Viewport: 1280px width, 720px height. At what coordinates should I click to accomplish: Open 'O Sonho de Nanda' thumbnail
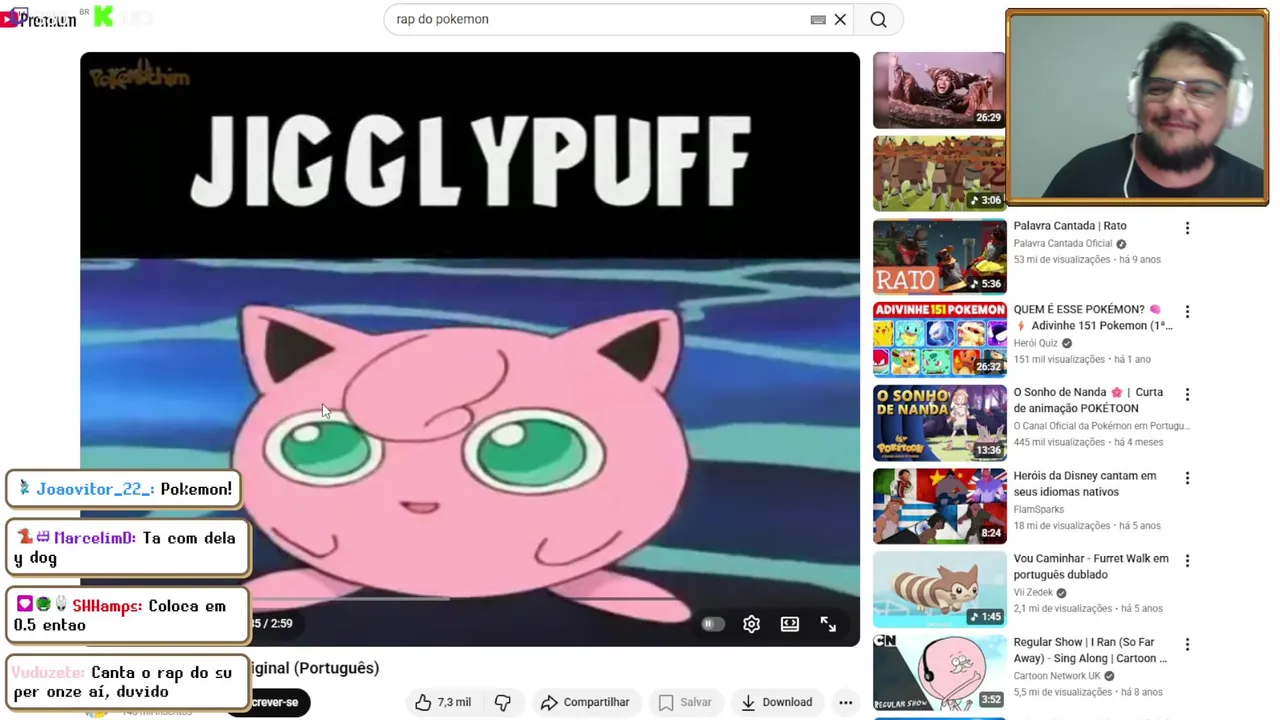point(939,422)
